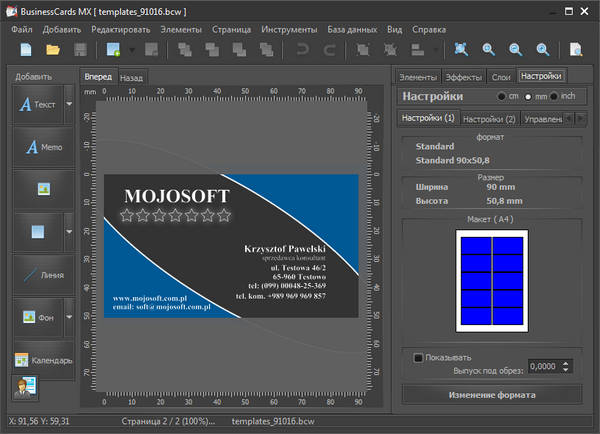The width and height of the screenshot is (600, 434).
Task: Expand the Текст options arrow
Action: (69, 104)
